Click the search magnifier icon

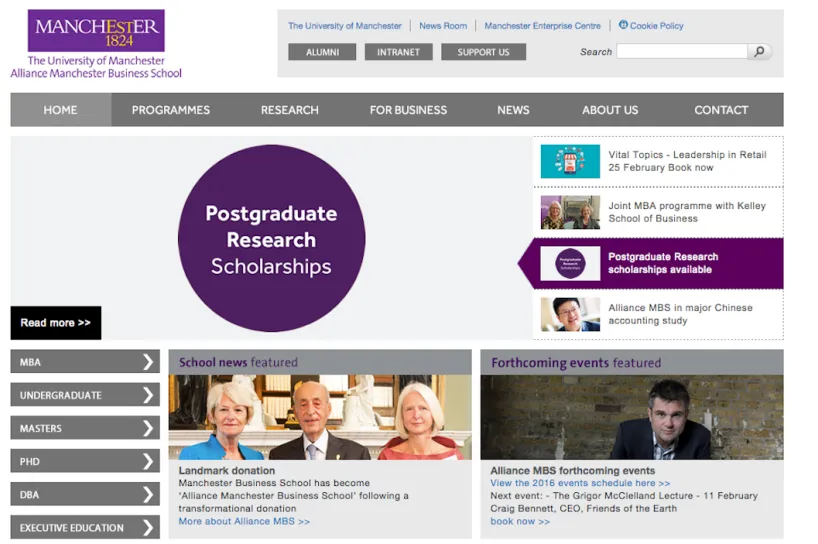[x=759, y=51]
